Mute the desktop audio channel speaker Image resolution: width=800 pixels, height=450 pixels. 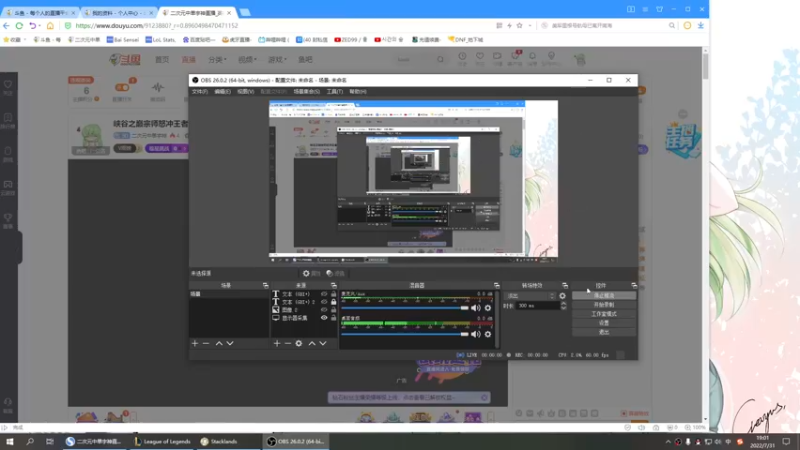[x=476, y=334]
